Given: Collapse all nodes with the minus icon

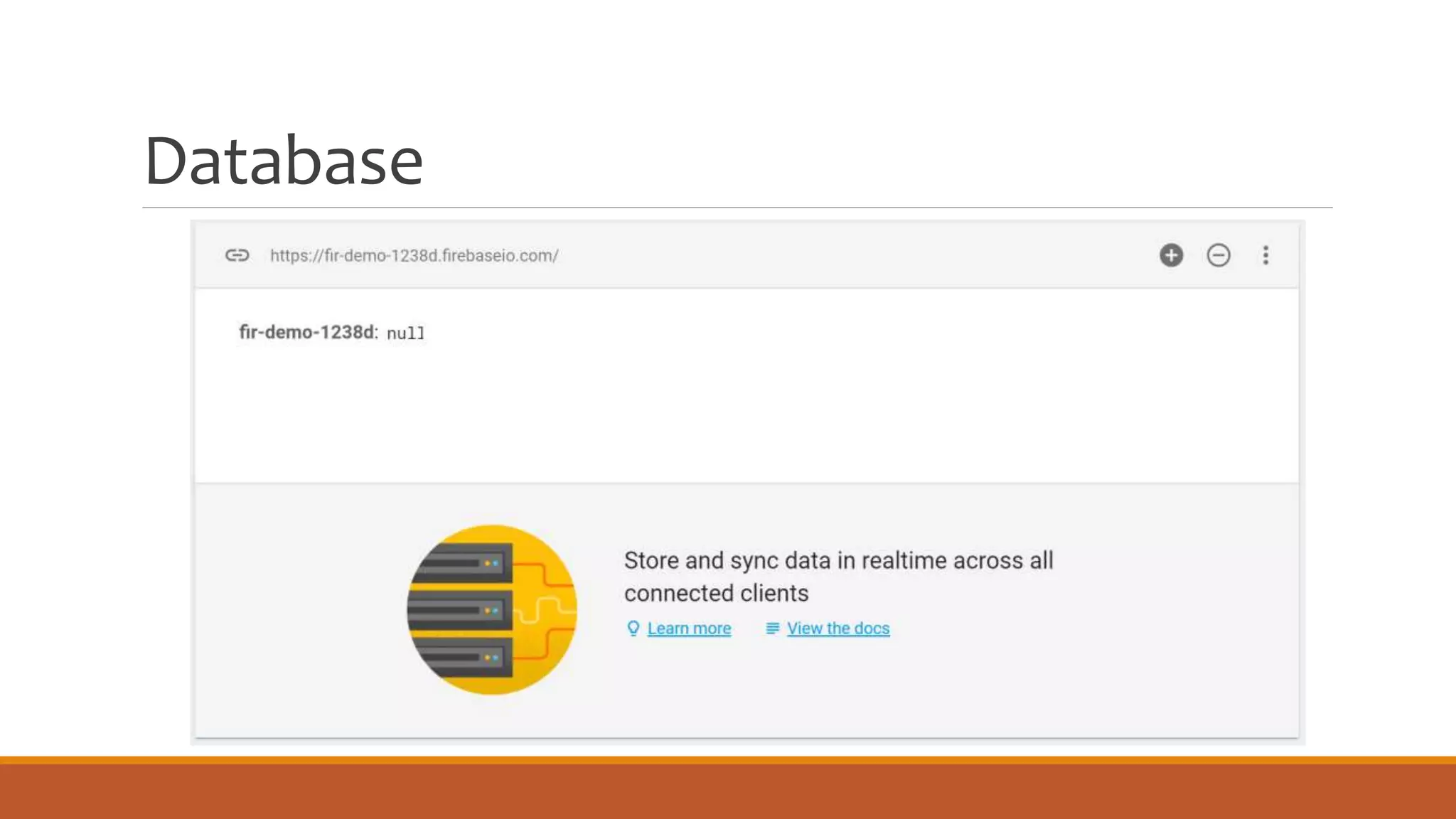Looking at the screenshot, I should pos(1218,255).
